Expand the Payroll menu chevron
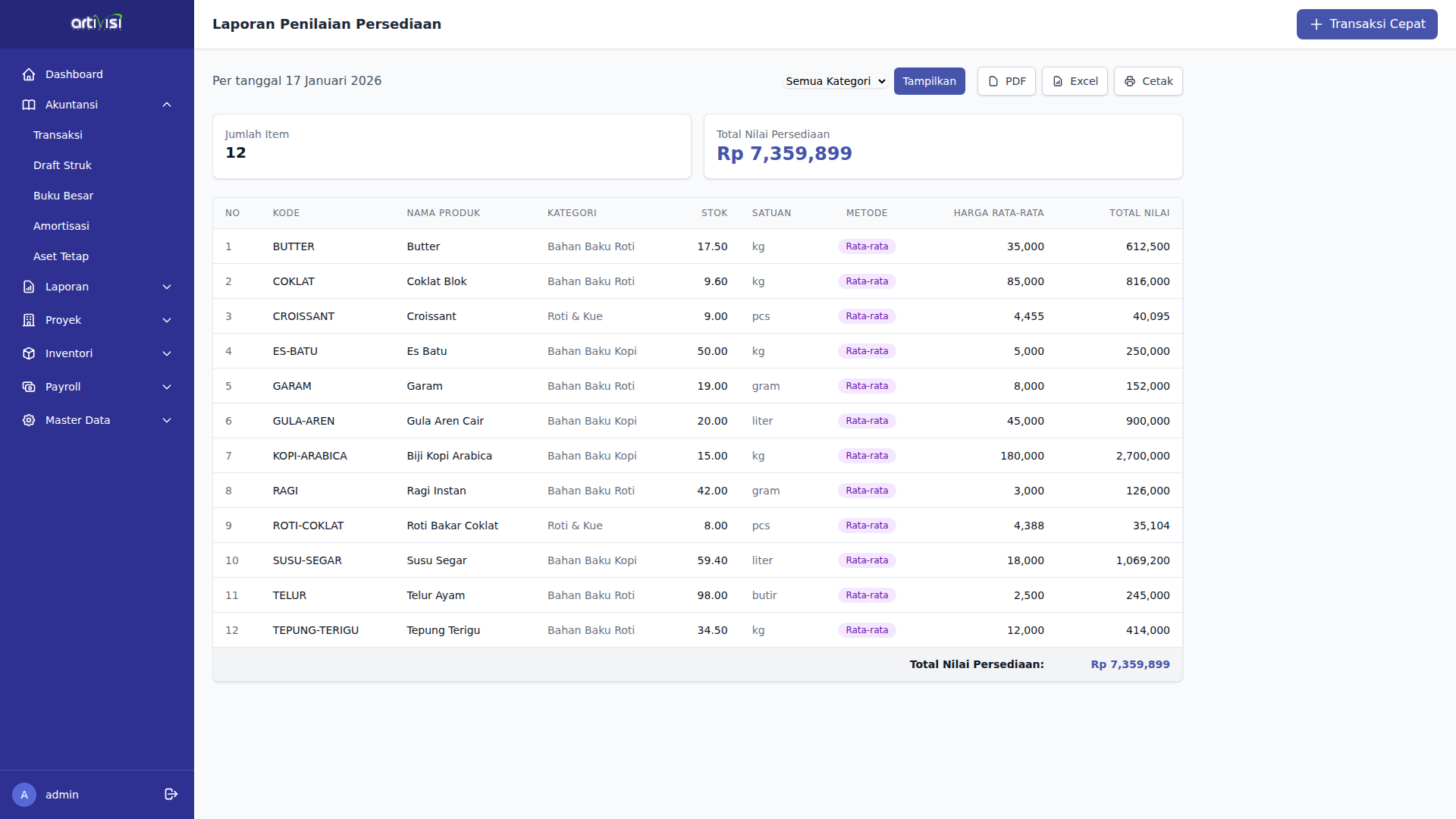Viewport: 1456px width, 819px height. (x=167, y=387)
